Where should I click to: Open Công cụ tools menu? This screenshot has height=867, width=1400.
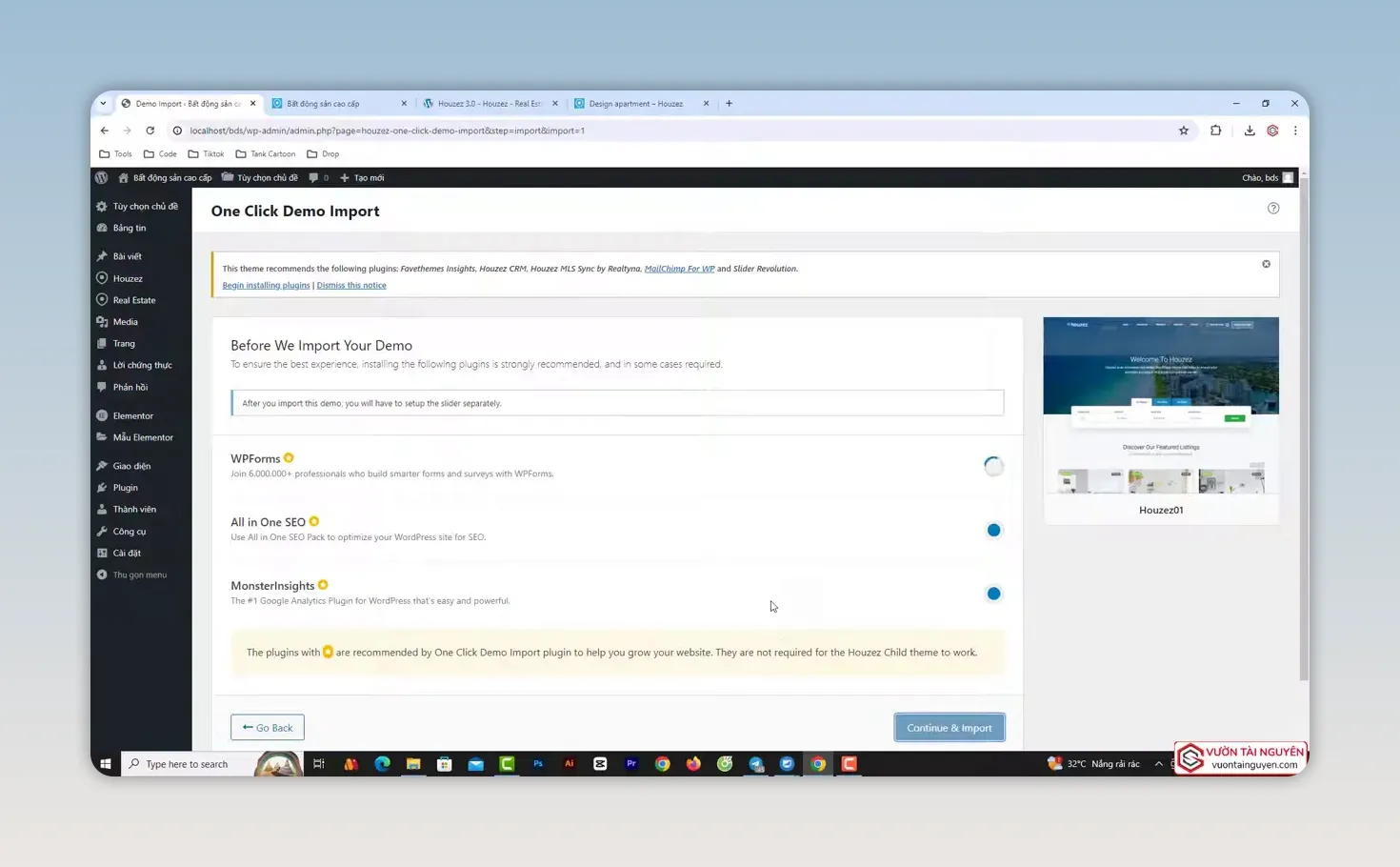pyautogui.click(x=141, y=532)
